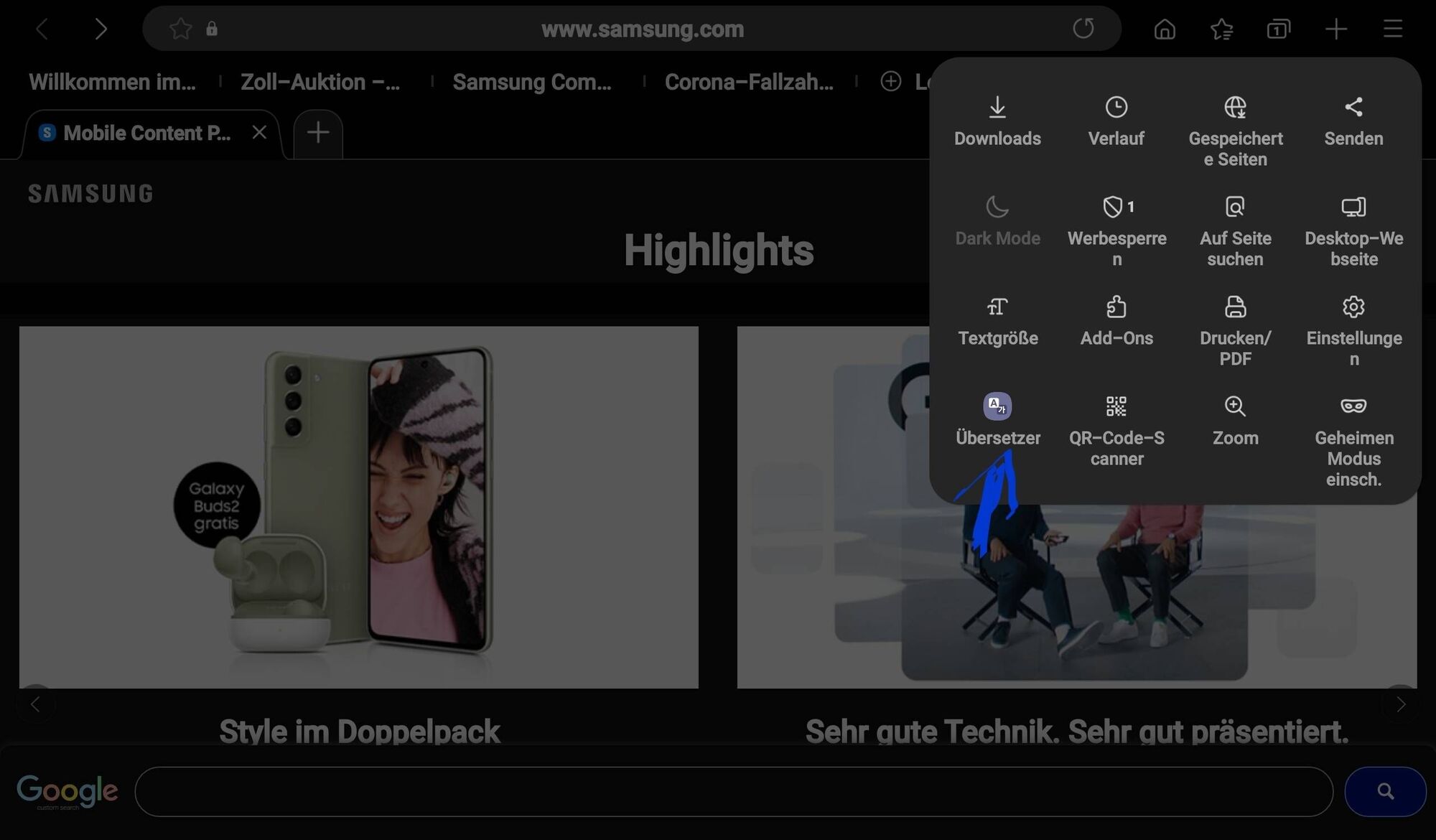Tap the Senden share icon
1436x840 pixels.
pyautogui.click(x=1353, y=121)
